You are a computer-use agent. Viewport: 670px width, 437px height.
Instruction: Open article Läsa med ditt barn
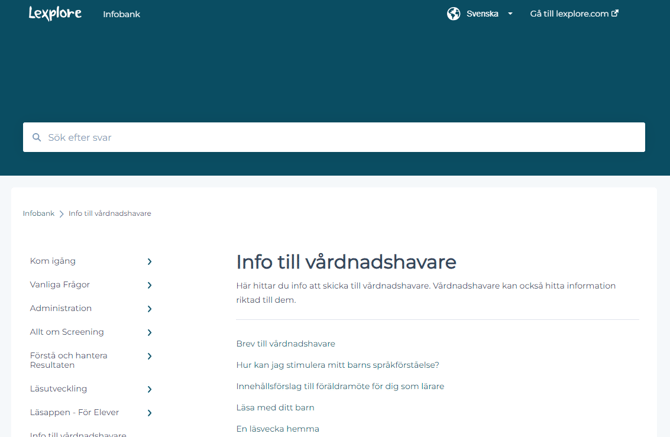pyautogui.click(x=275, y=407)
